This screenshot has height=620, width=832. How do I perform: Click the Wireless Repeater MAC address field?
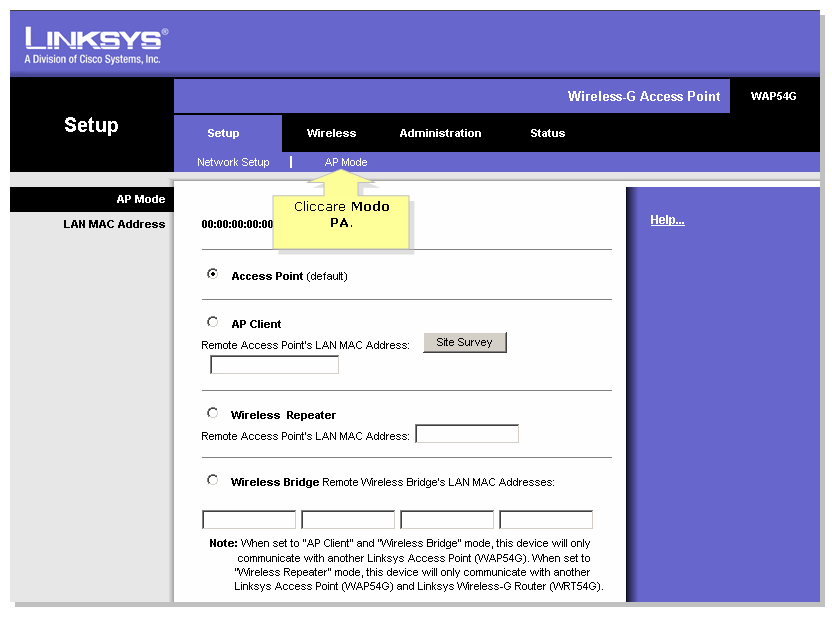pyautogui.click(x=467, y=433)
